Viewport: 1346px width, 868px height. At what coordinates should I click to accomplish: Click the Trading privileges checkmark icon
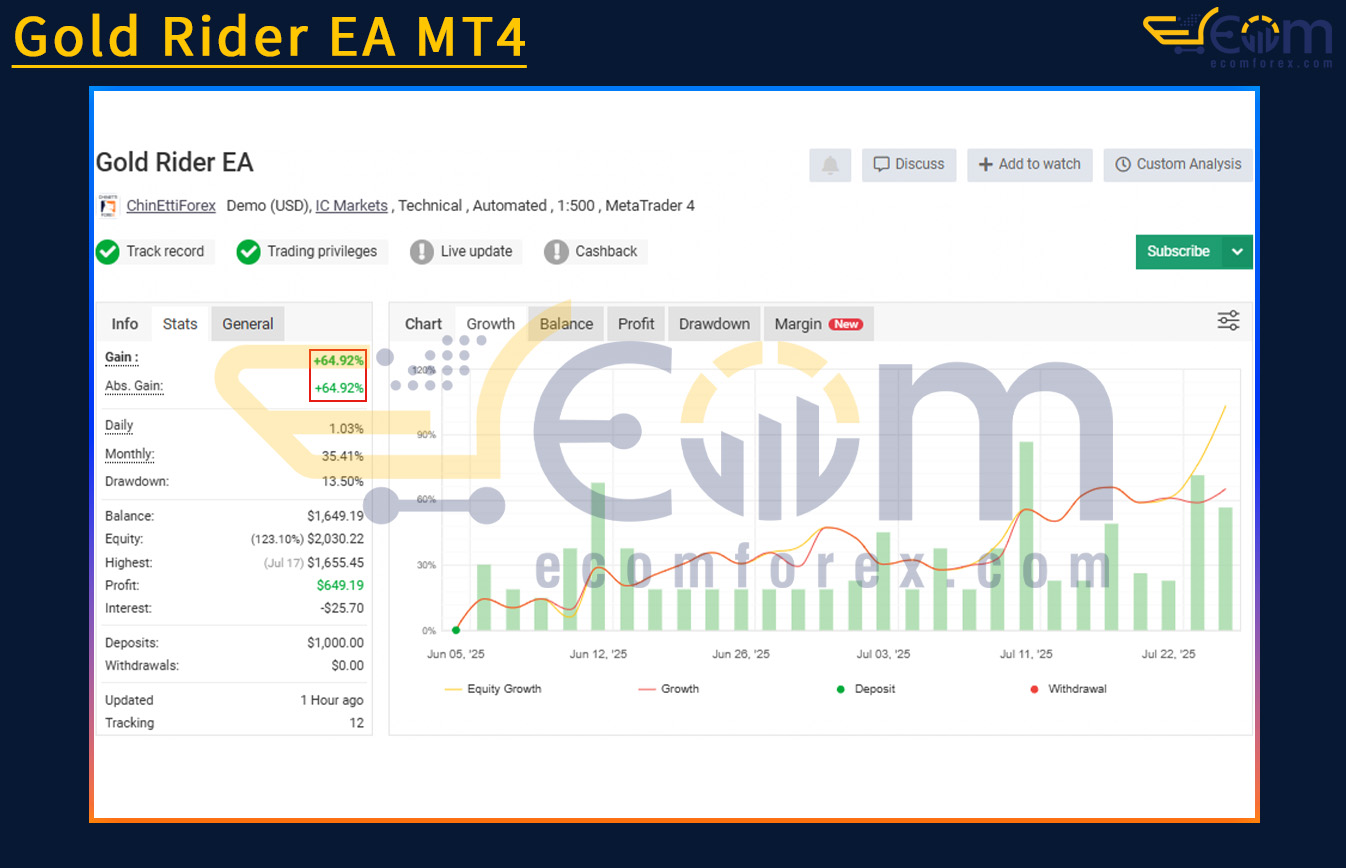[x=249, y=252]
